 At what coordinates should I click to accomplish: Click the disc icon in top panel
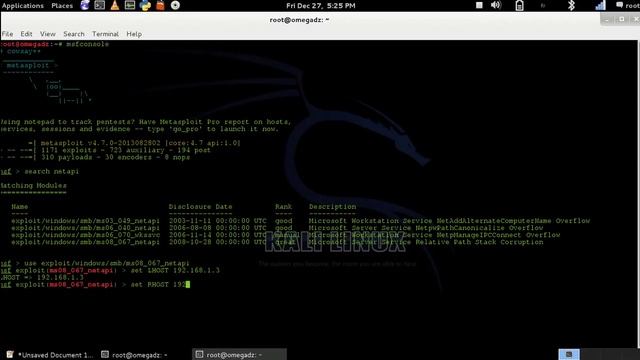176,5
